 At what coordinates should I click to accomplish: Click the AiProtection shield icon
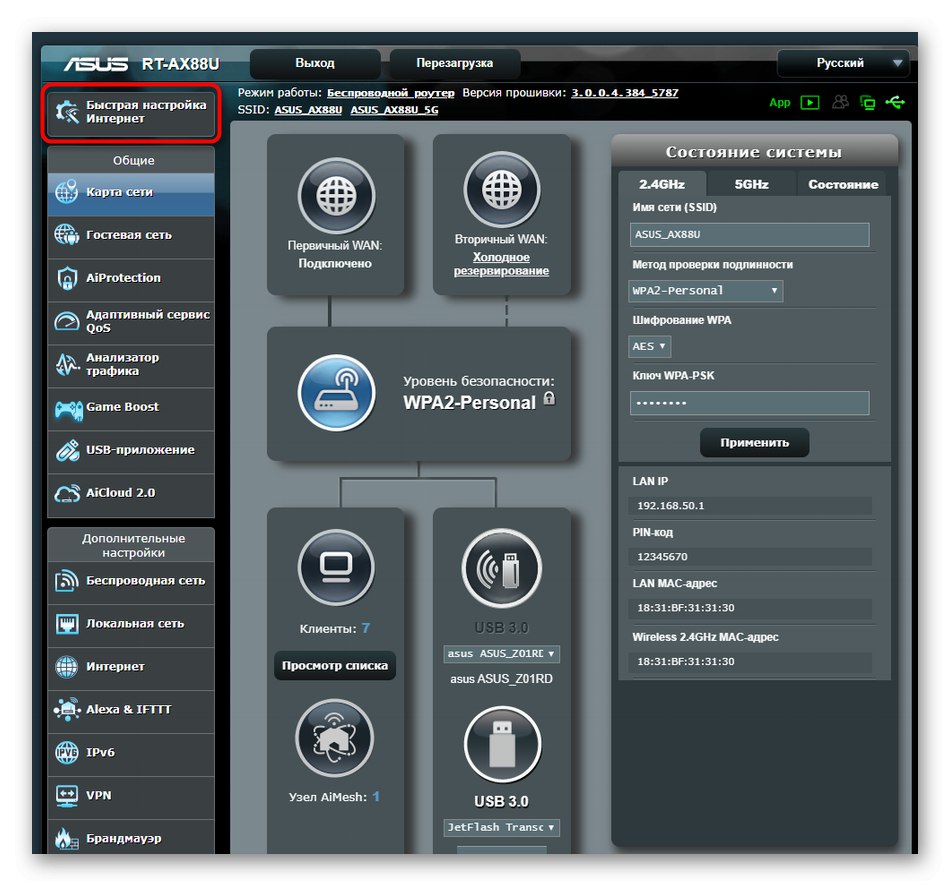(x=67, y=278)
